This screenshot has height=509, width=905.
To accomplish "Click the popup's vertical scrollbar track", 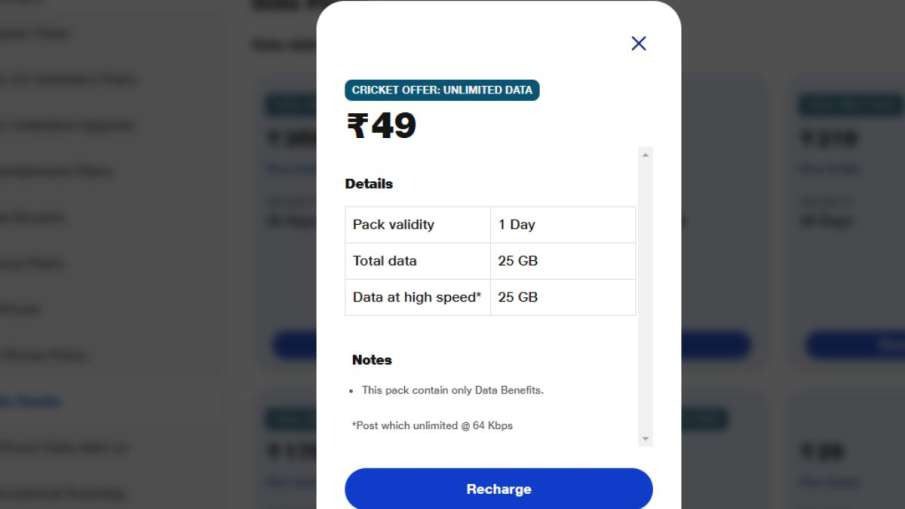I will tap(645, 297).
